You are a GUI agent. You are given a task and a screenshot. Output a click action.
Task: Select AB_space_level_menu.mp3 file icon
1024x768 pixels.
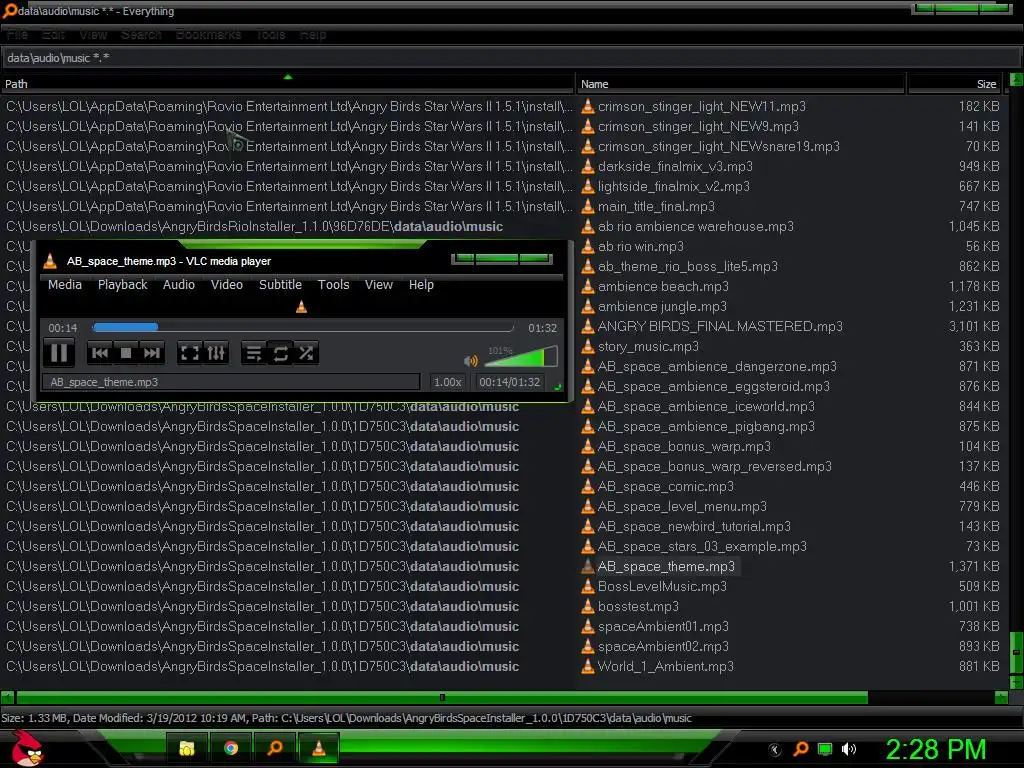[x=588, y=506]
